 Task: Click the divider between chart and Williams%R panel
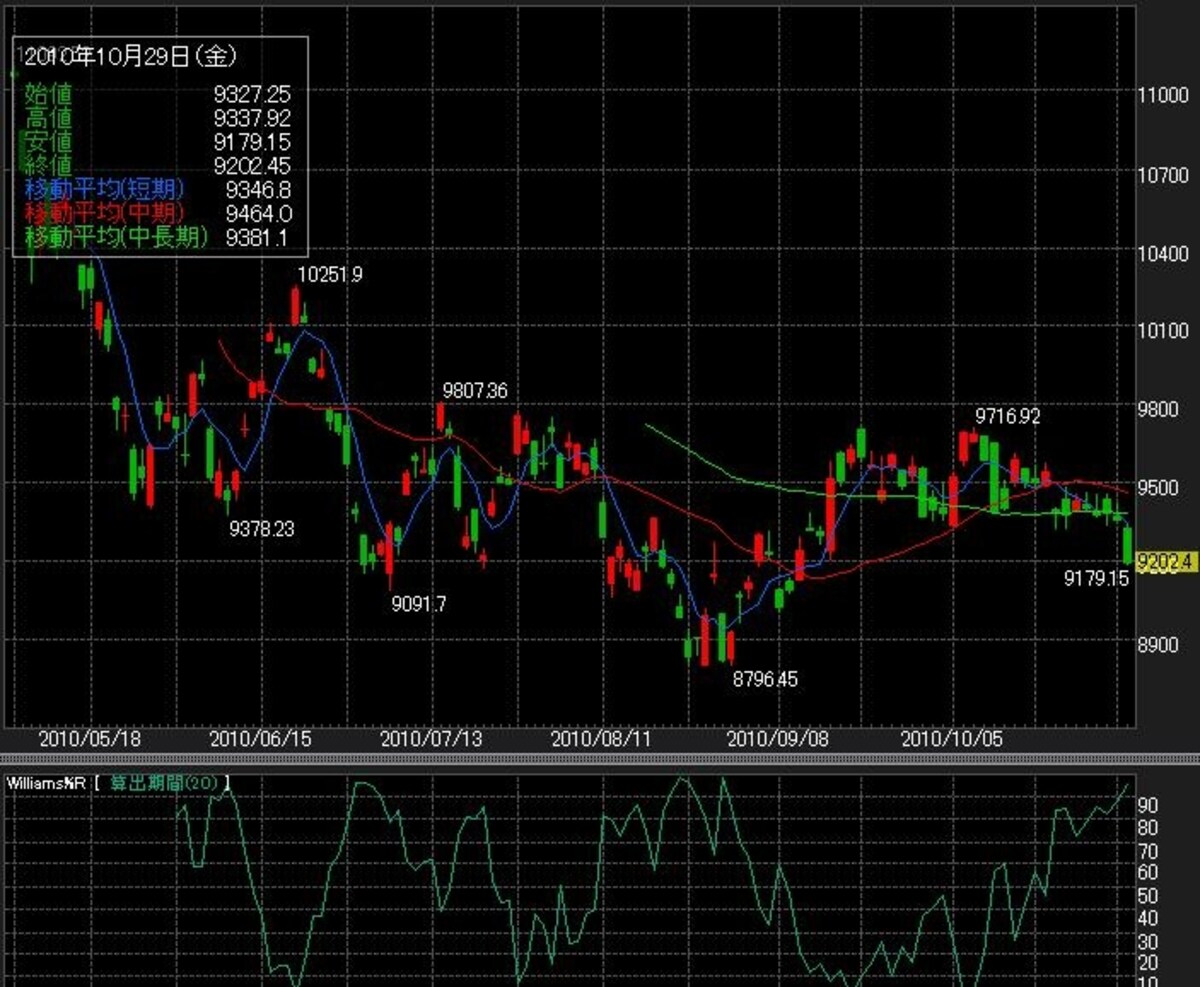600,759
